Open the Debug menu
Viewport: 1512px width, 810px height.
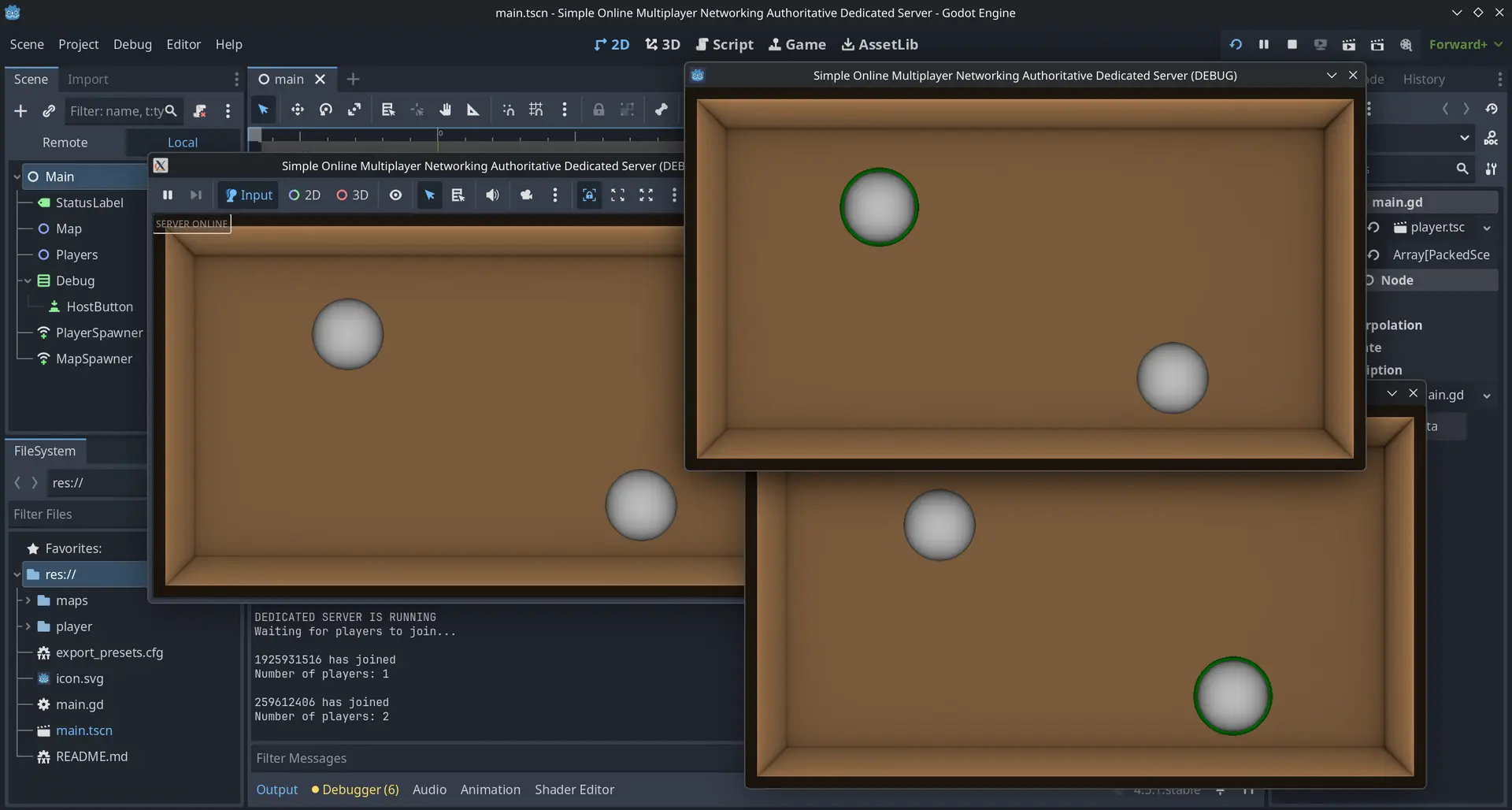pos(132,44)
